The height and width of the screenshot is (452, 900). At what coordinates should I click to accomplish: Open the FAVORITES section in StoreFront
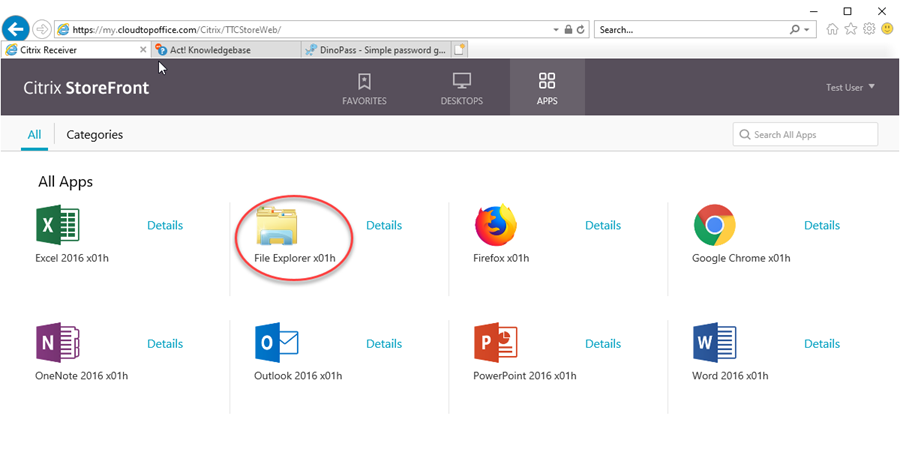click(x=364, y=88)
